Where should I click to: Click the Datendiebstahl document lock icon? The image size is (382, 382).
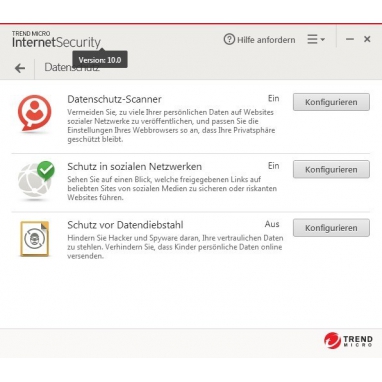[35, 239]
